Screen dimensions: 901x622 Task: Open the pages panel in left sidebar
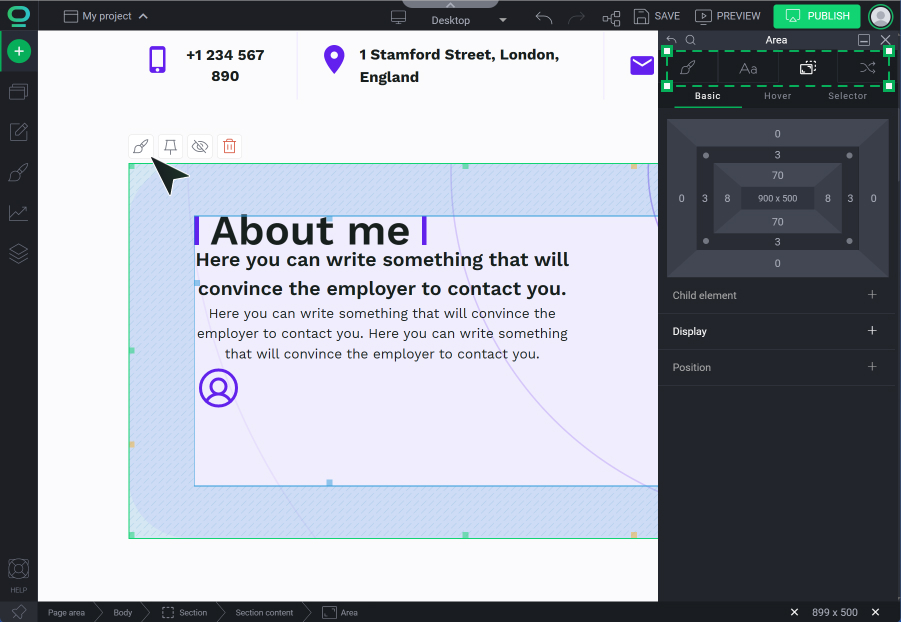tap(18, 92)
